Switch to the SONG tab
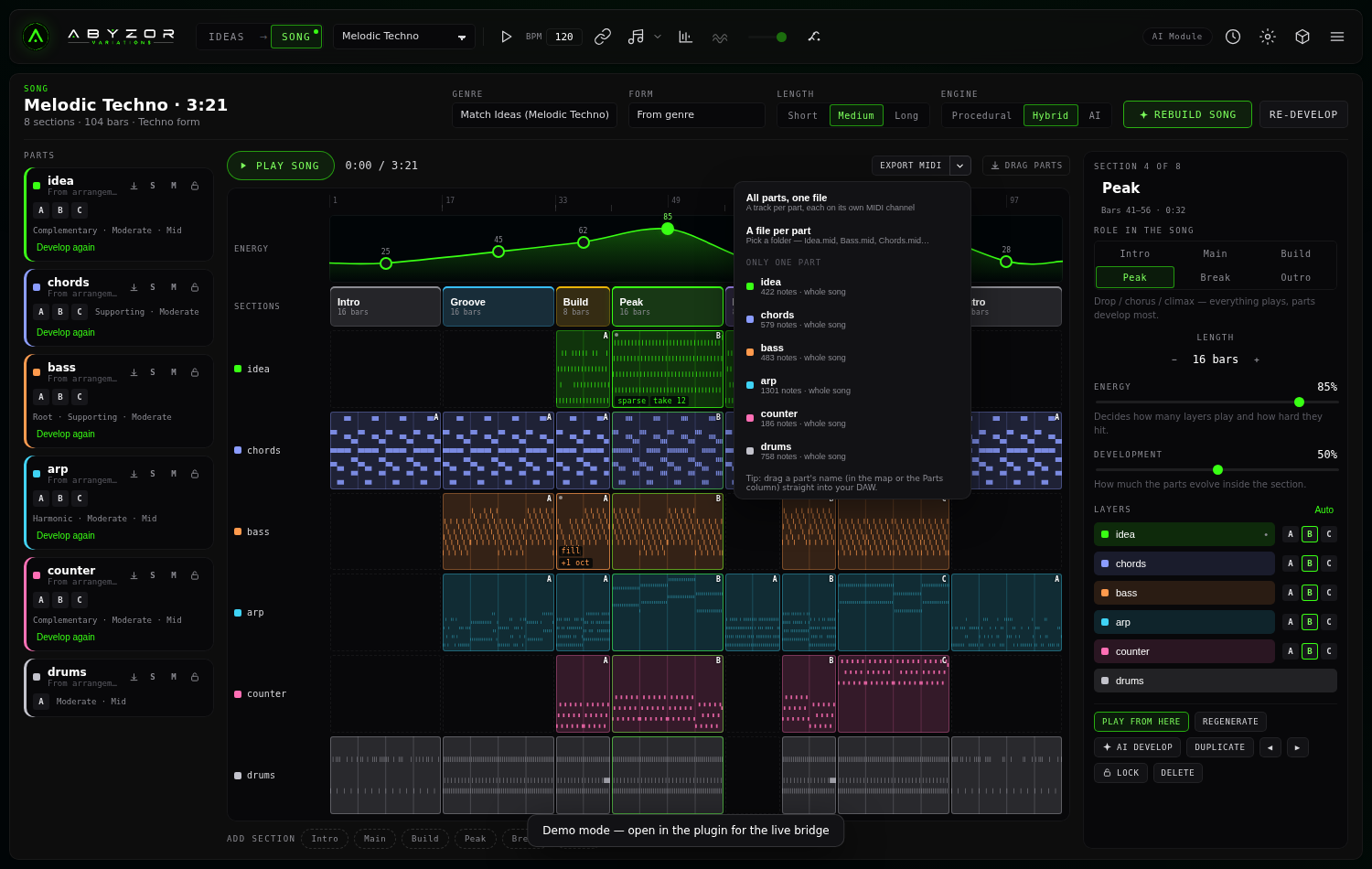 point(296,37)
